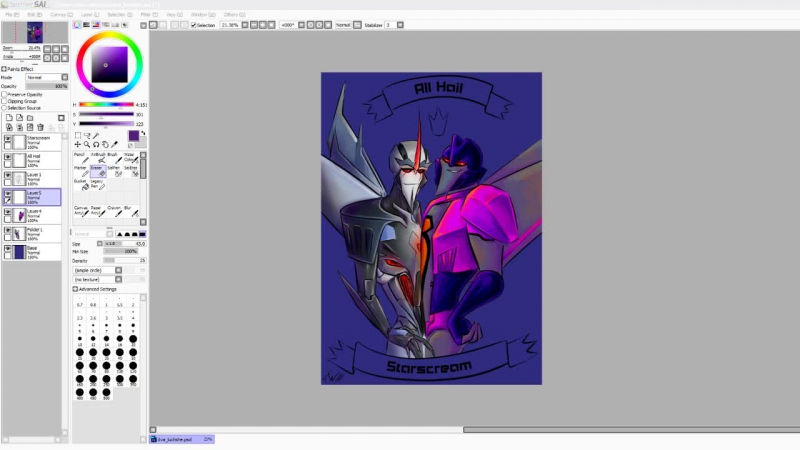800x450 pixels.
Task: Select the Pencil tool
Action: point(80,158)
